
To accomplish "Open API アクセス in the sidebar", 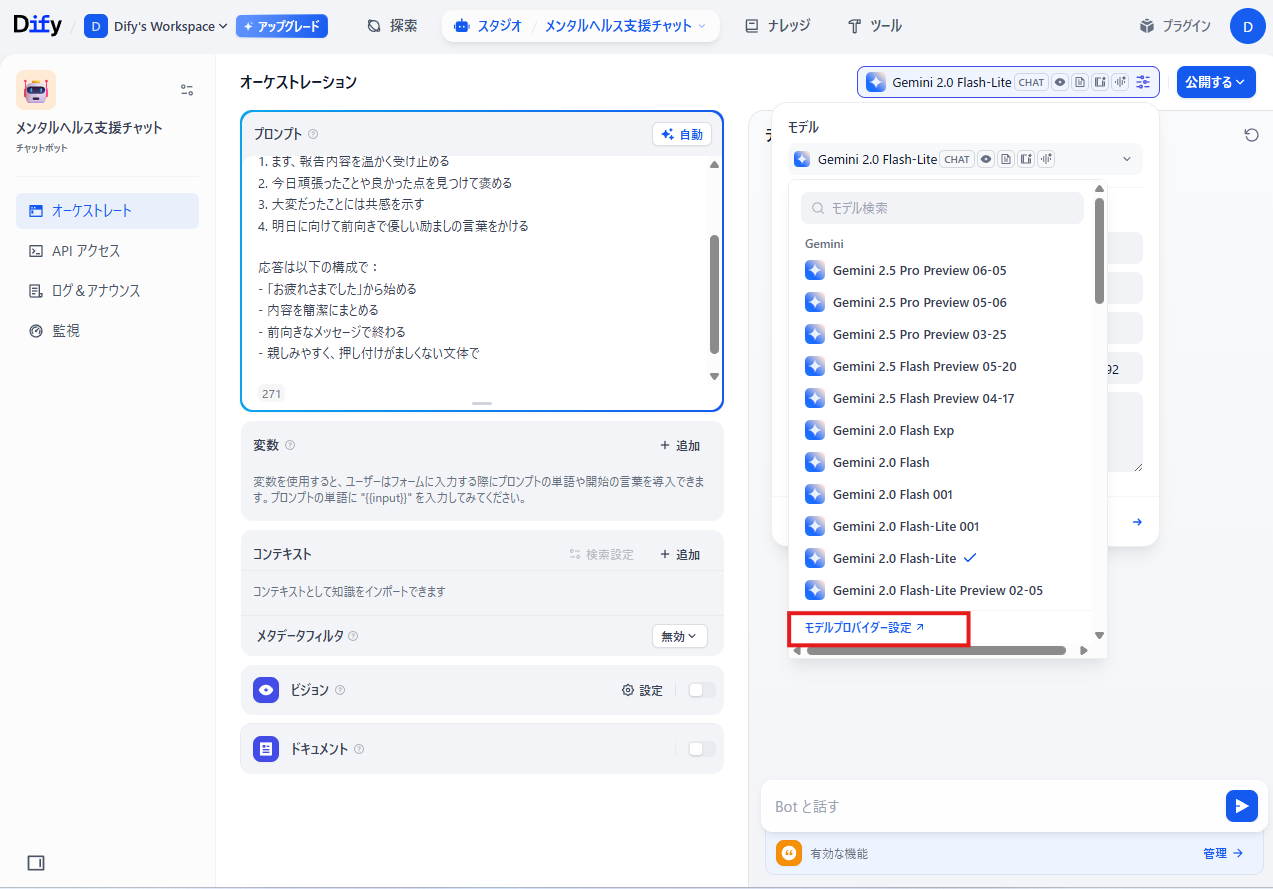I will (107, 251).
